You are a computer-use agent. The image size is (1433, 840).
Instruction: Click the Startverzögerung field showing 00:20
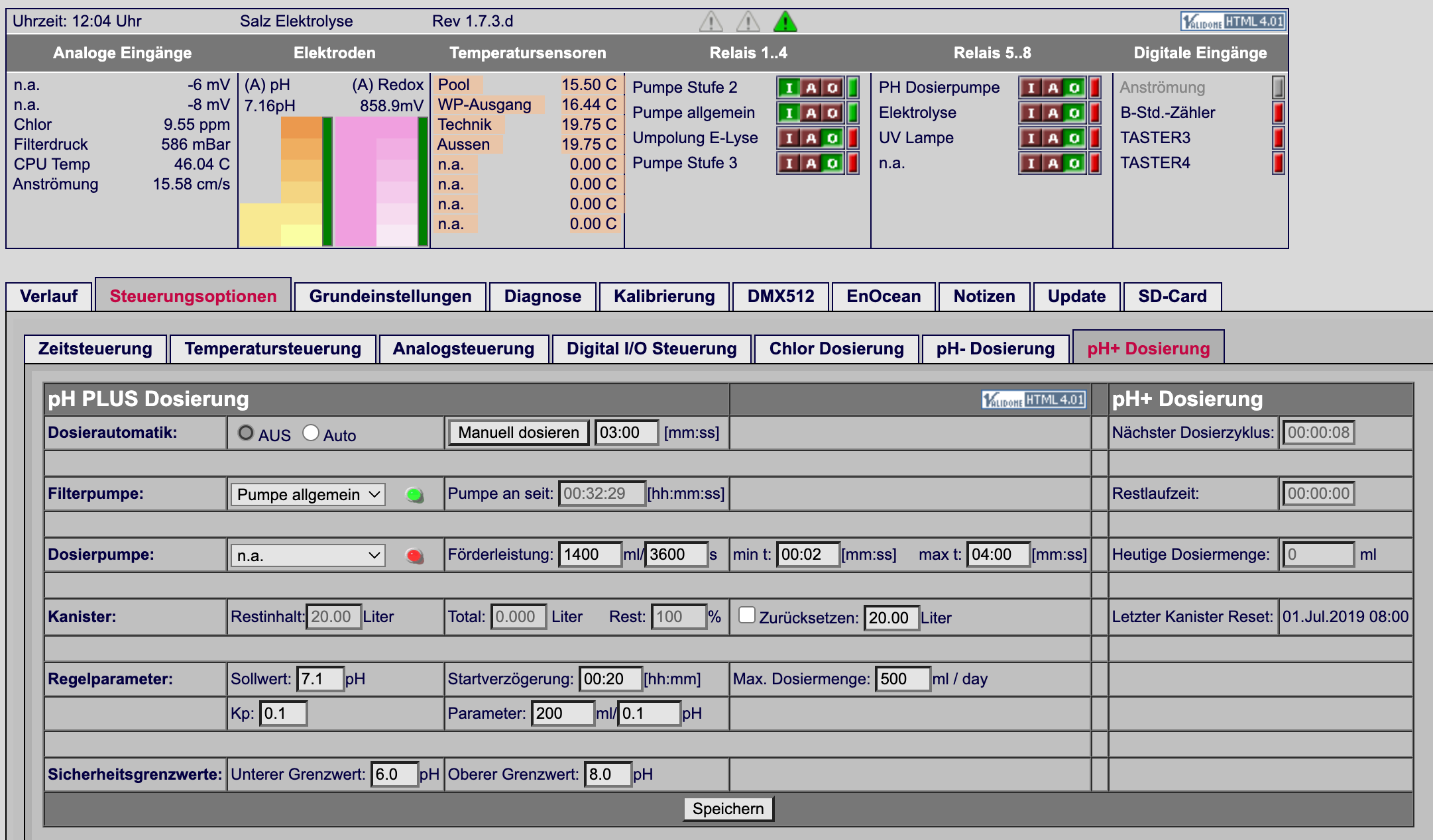[610, 679]
